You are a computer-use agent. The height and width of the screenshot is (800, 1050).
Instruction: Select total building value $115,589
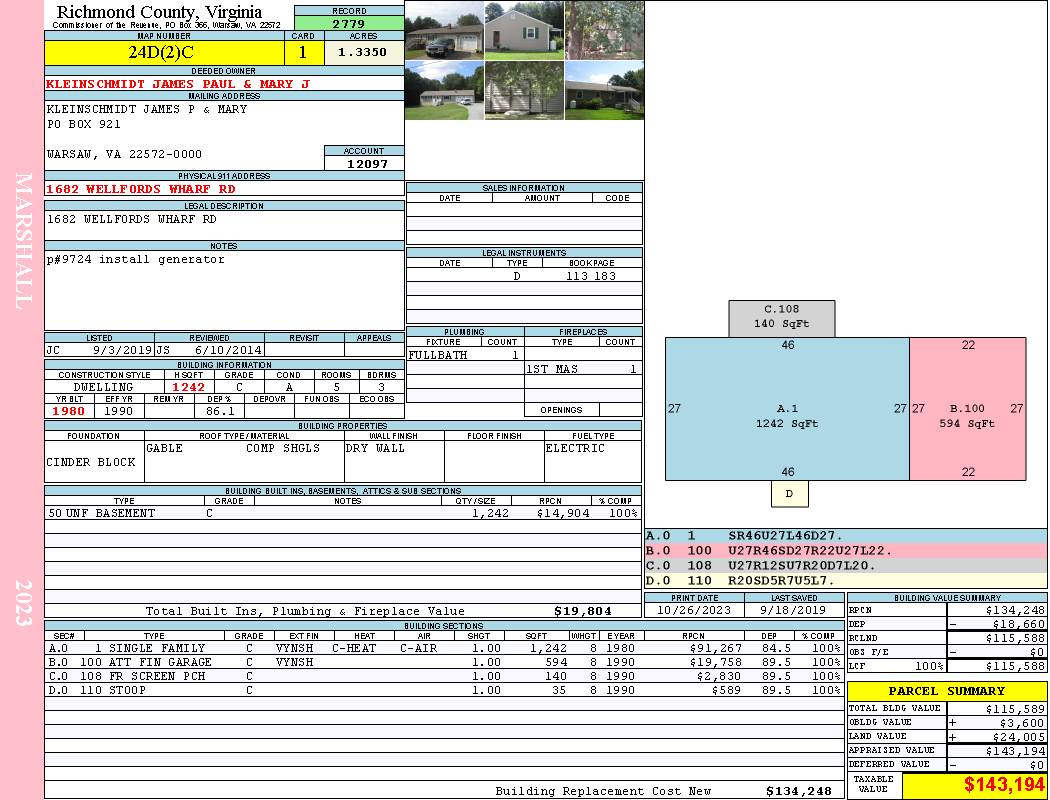(1015, 709)
